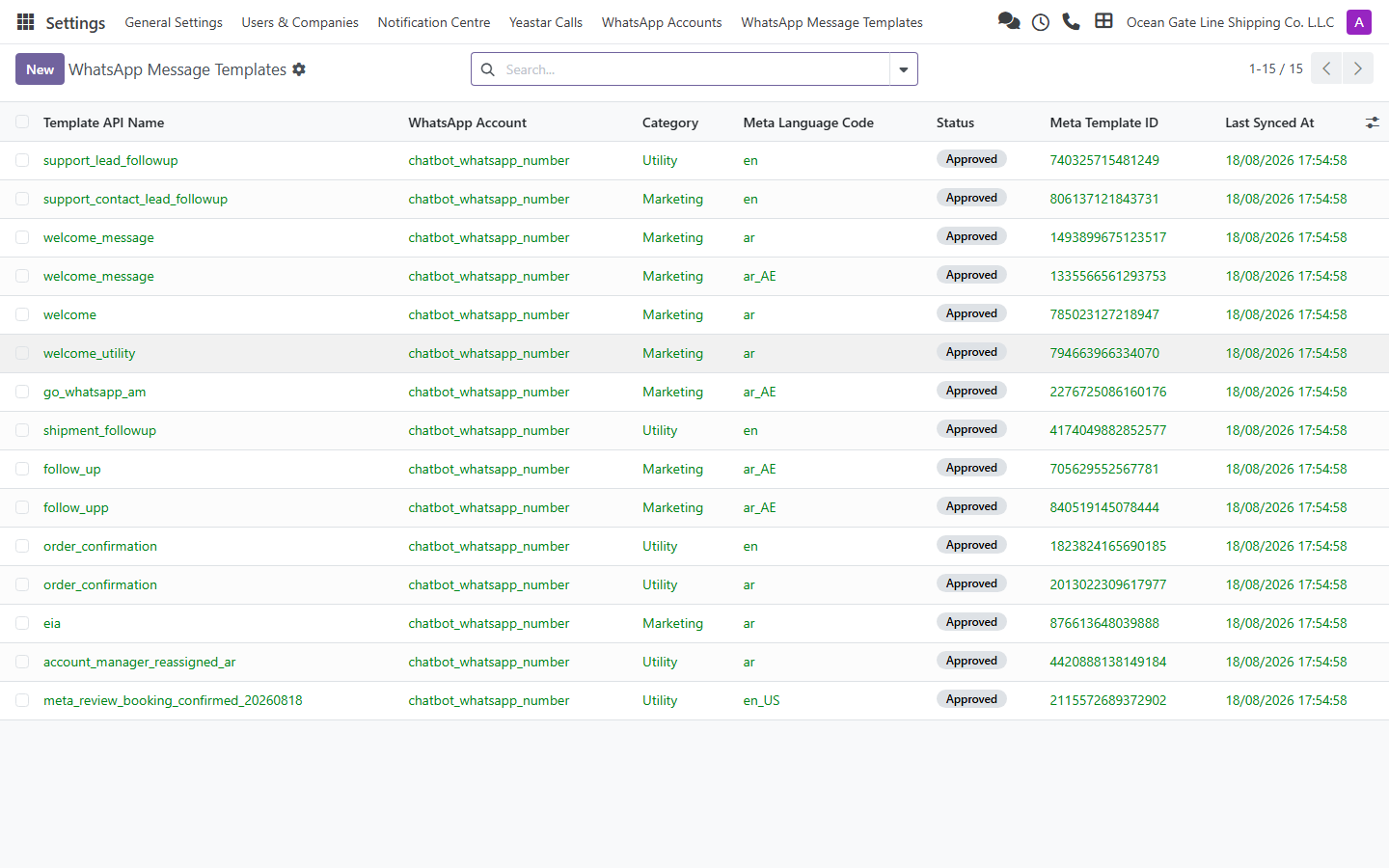
Task: Open the Yeastar Calls menu
Action: pyautogui.click(x=546, y=22)
